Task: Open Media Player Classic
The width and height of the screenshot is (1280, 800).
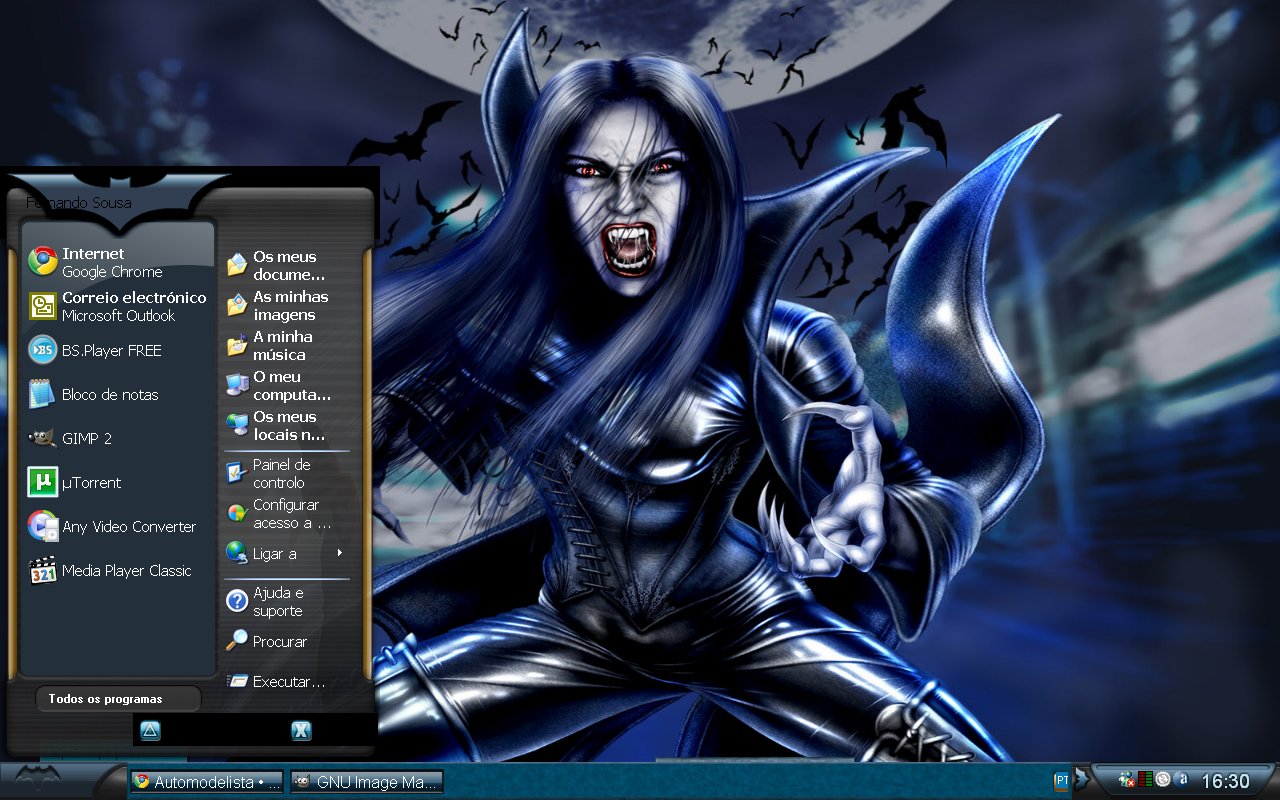Action: (117, 570)
